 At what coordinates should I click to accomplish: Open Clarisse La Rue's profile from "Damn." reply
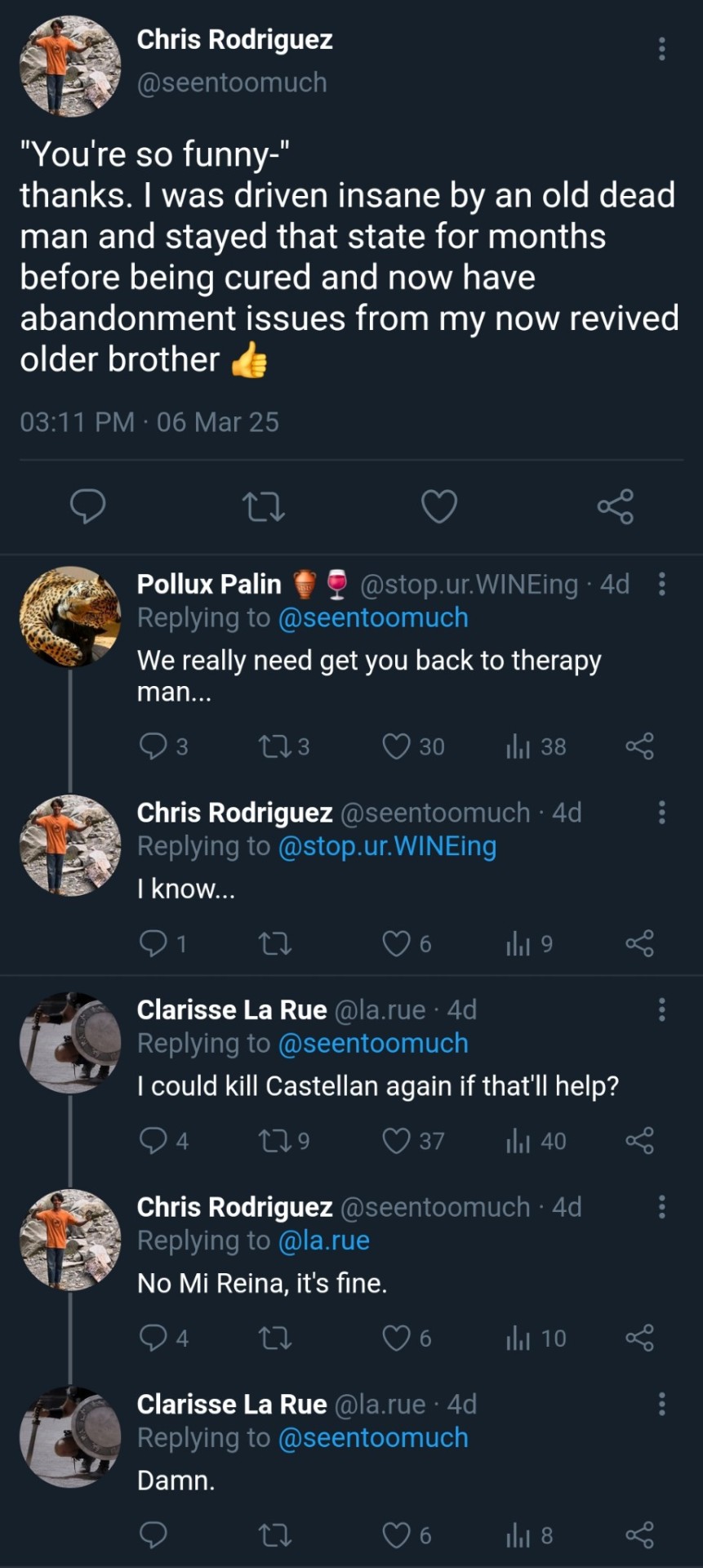click(x=231, y=1404)
